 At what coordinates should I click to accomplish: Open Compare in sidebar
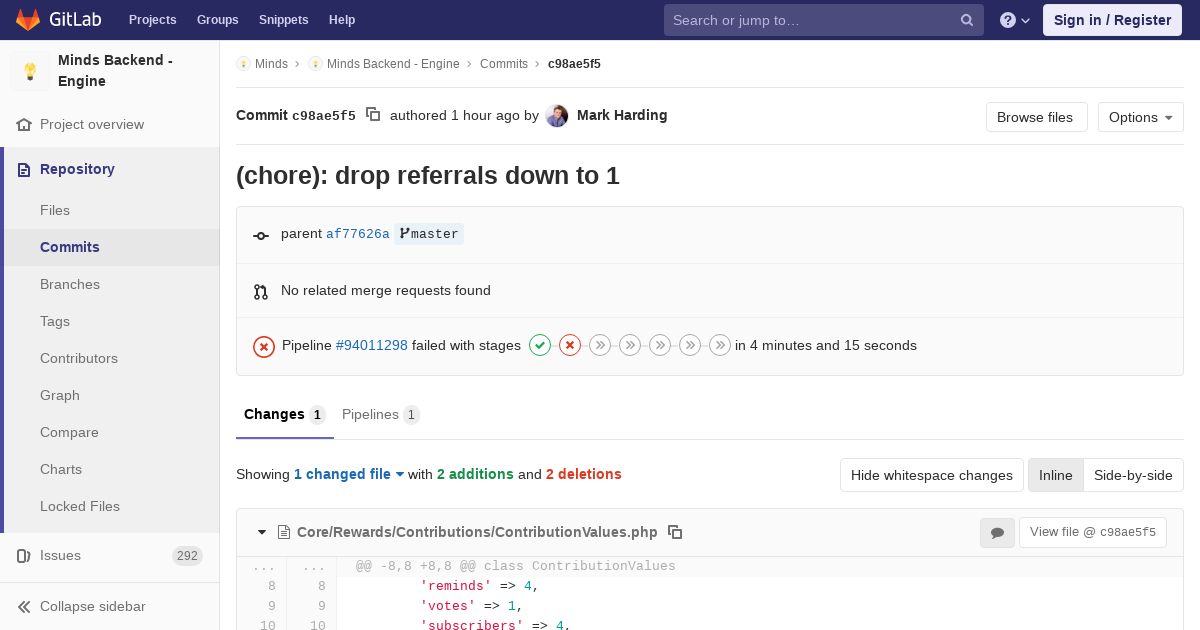[x=69, y=432]
